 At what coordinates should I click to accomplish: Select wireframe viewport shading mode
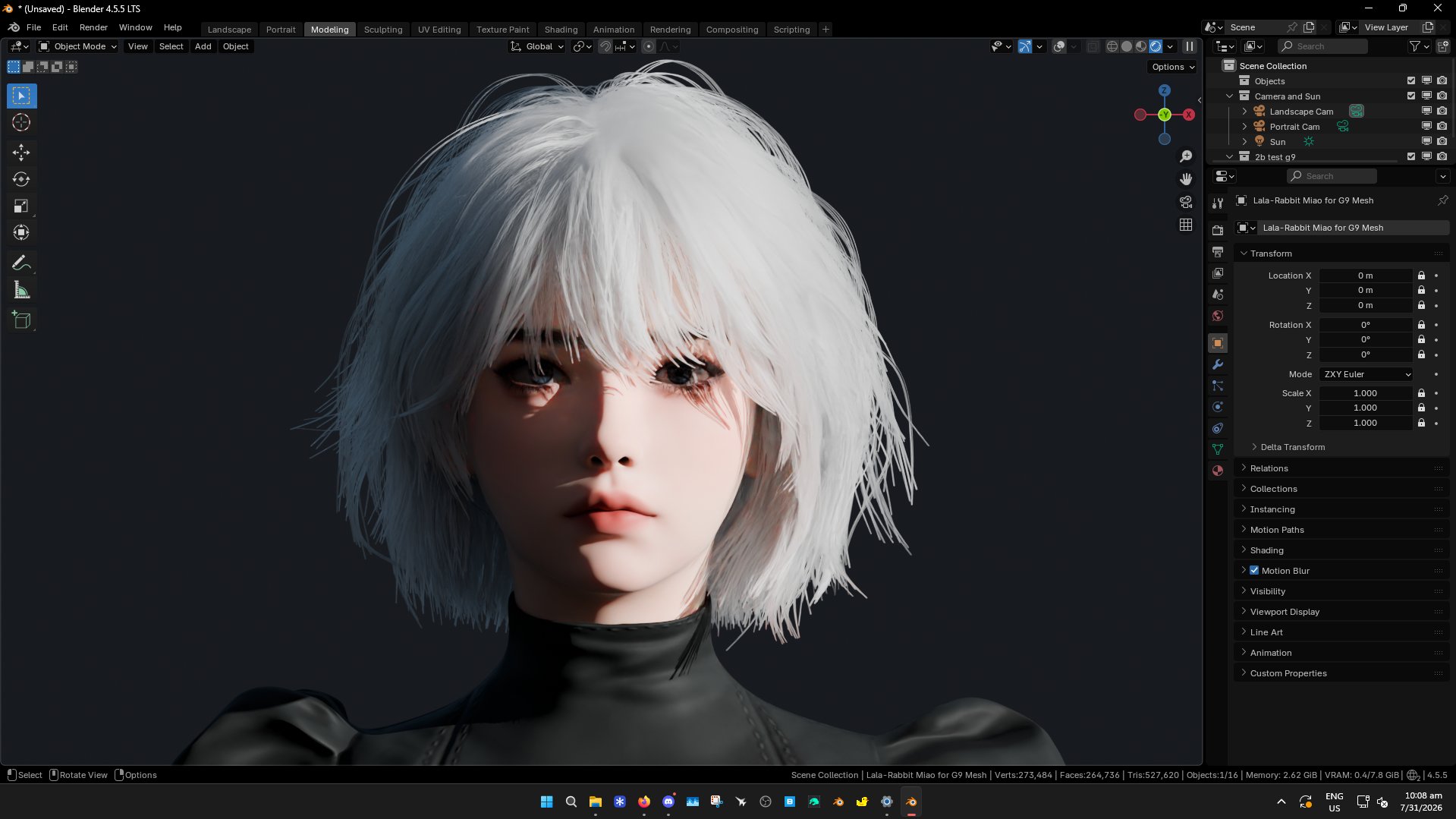[x=1112, y=46]
